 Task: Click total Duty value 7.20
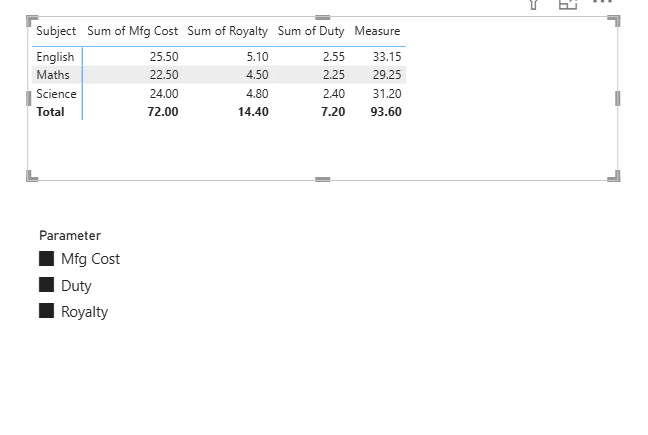(x=333, y=112)
